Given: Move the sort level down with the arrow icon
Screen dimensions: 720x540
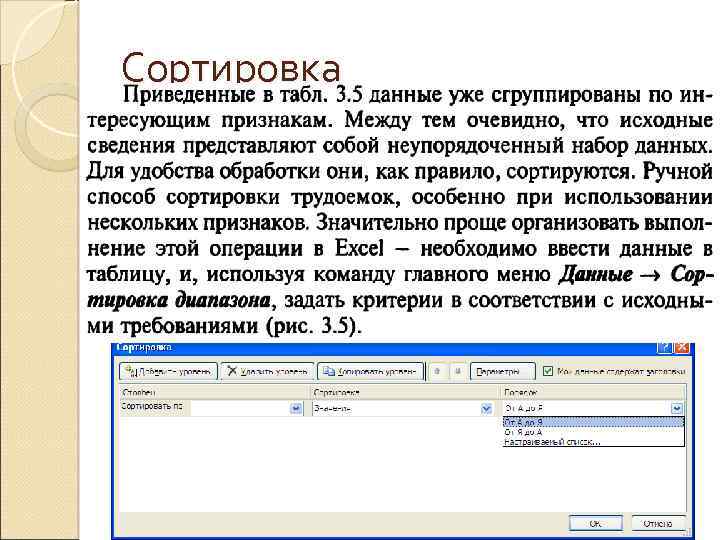Looking at the screenshot, I should tap(457, 371).
